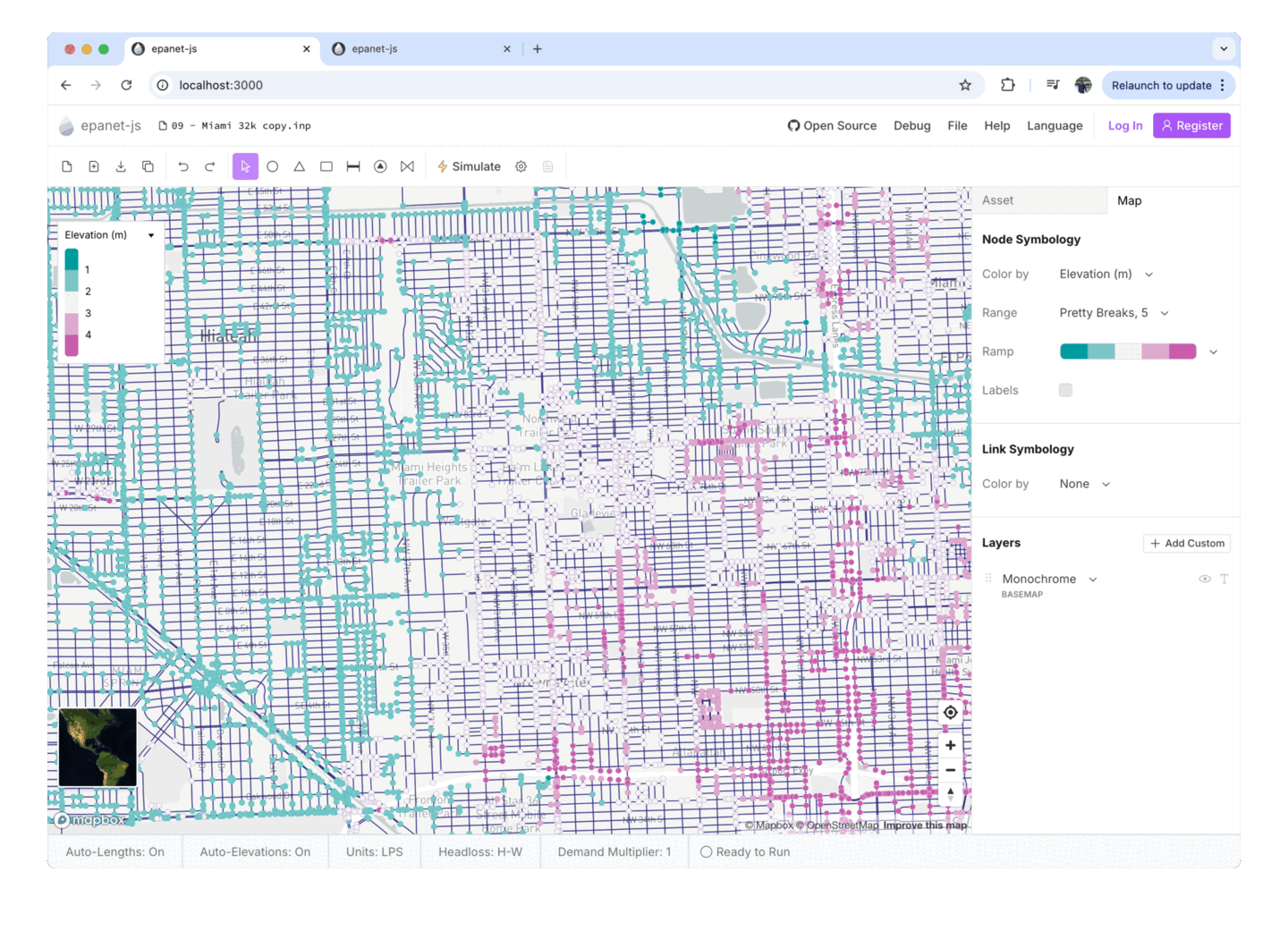Click Units: LPS status entry
The image size is (1288, 931).
coord(375,852)
